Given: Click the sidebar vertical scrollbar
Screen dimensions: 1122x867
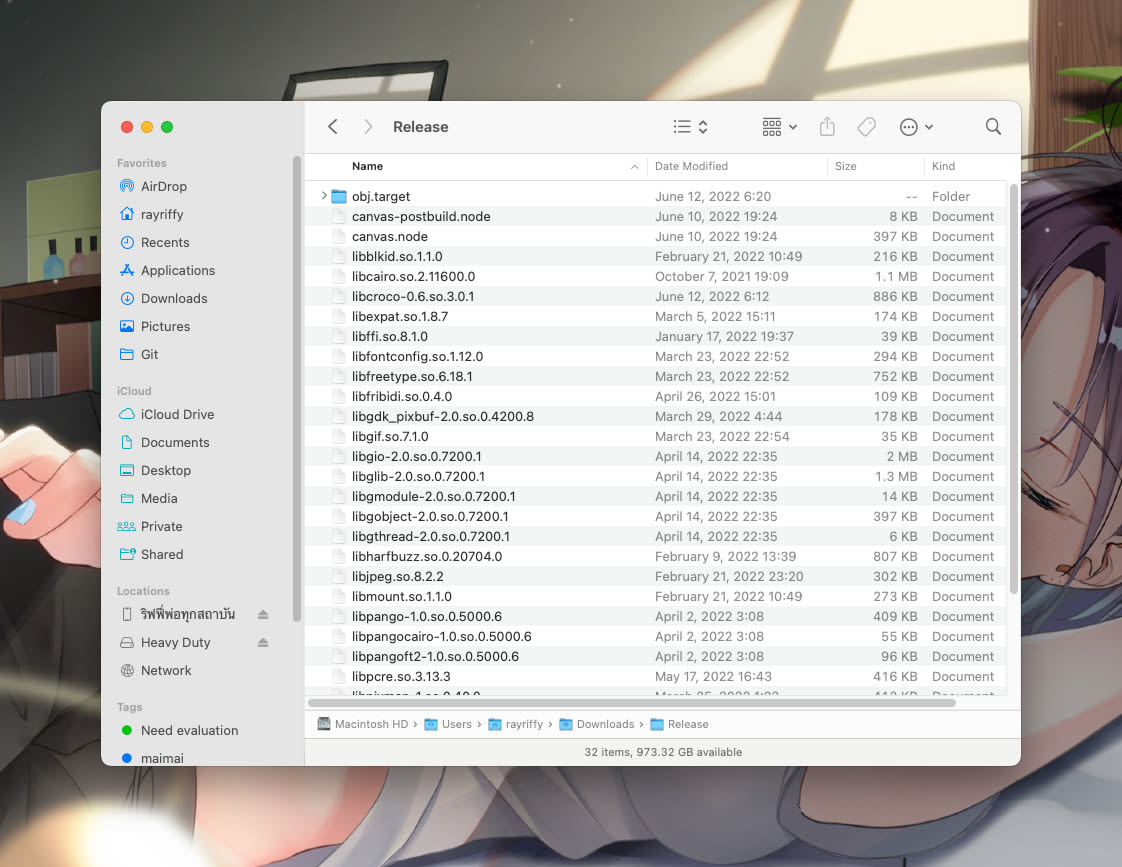Looking at the screenshot, I should coord(296,388).
